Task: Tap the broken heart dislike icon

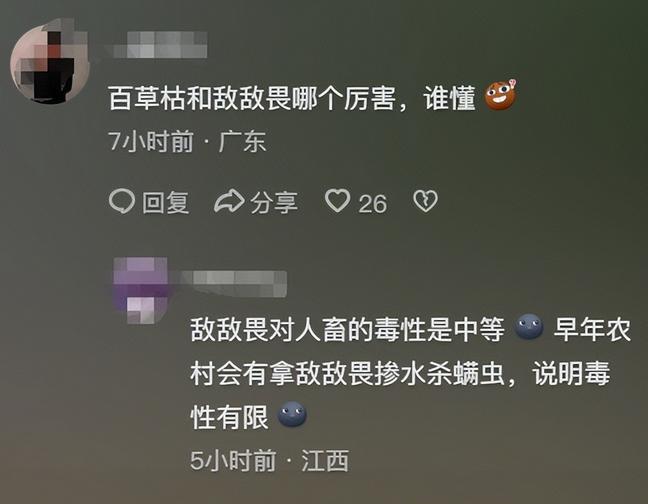Action: tap(425, 202)
